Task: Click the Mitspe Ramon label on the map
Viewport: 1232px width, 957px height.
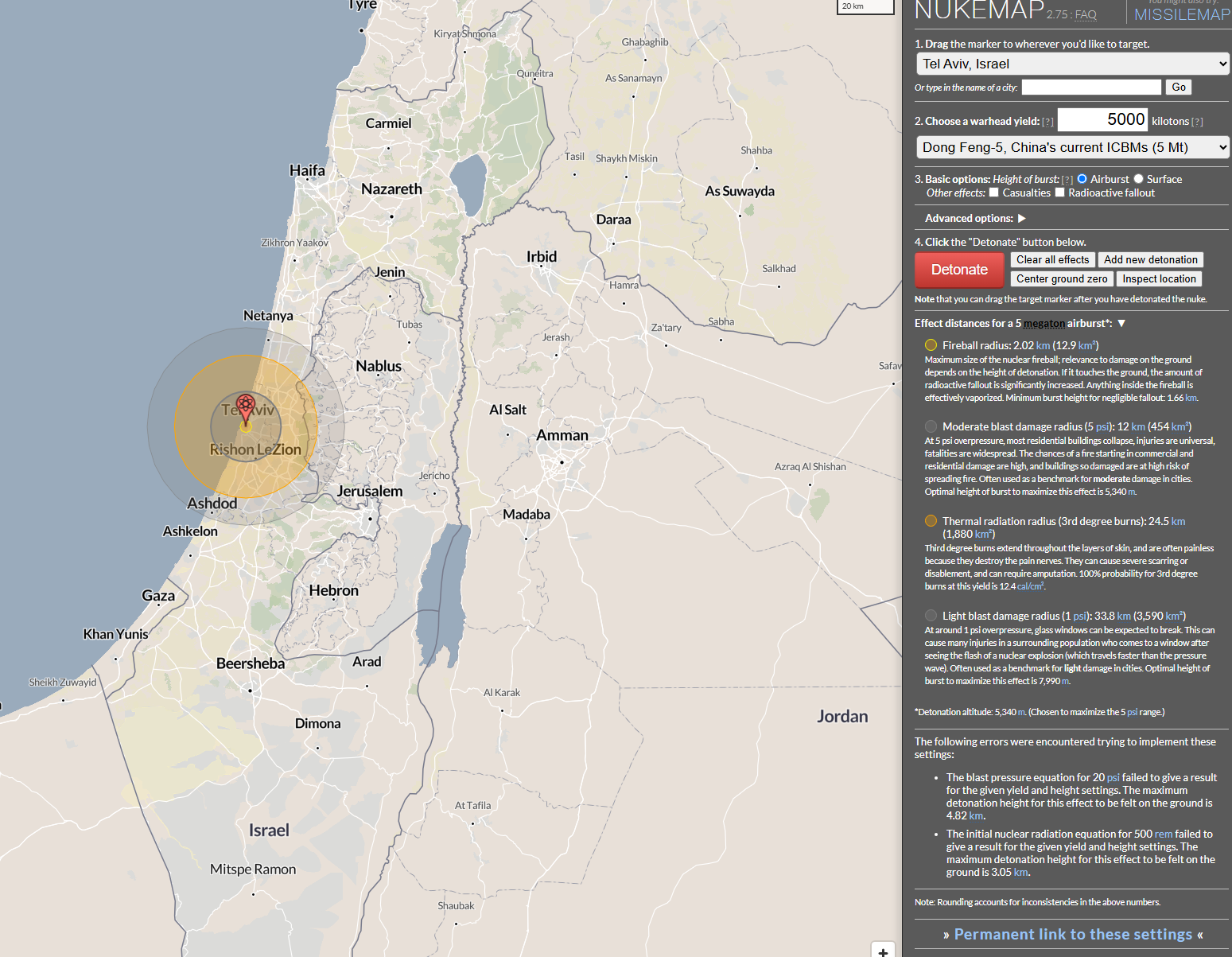Action: coord(253,869)
